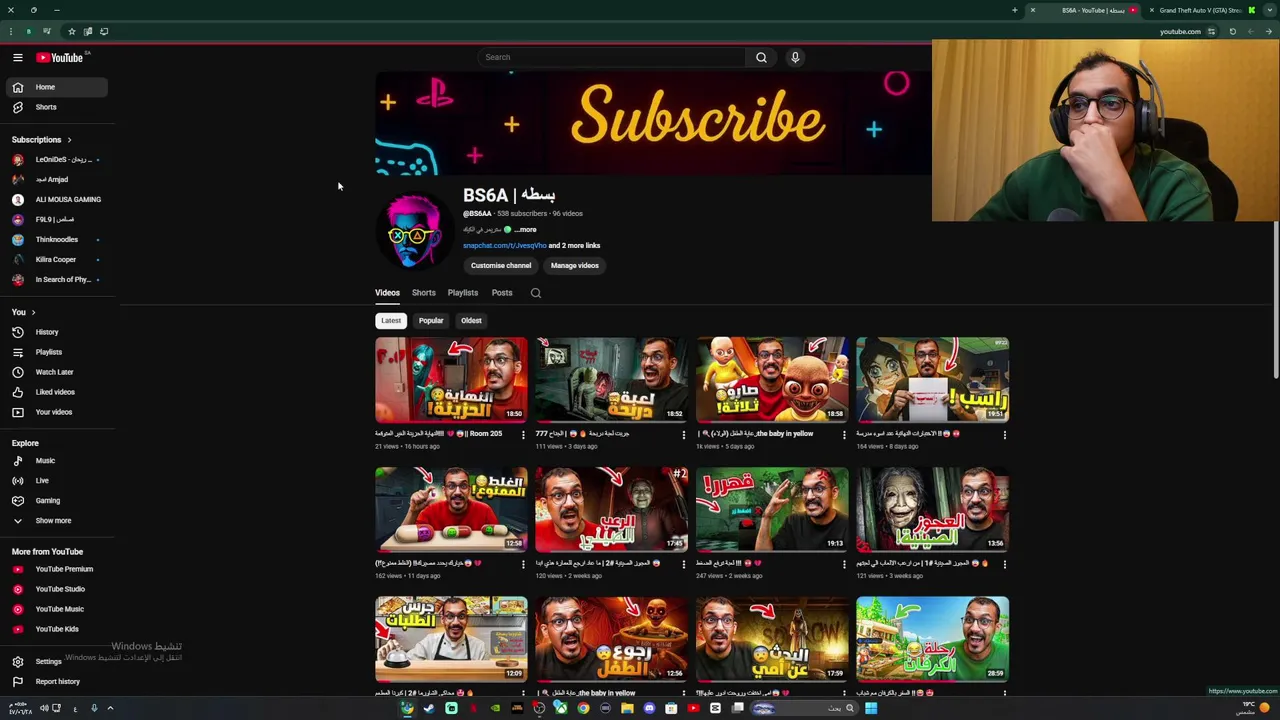Open options menu for Room 205 video
This screenshot has width=1280, height=720.
pos(523,434)
